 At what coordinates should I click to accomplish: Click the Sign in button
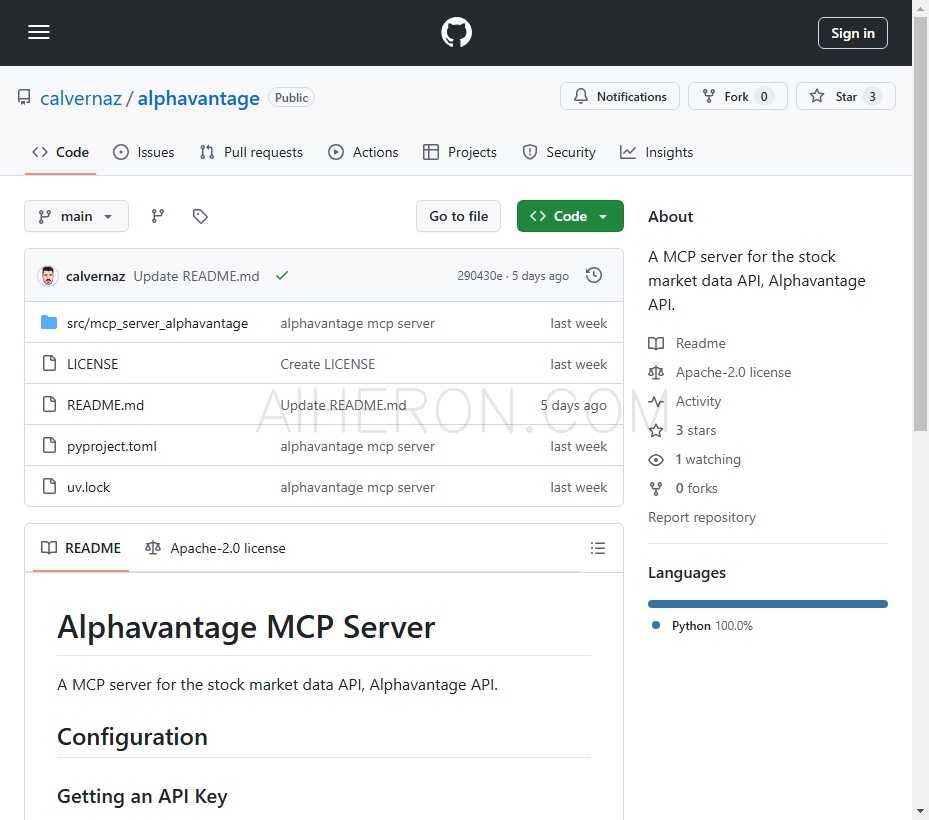(853, 33)
